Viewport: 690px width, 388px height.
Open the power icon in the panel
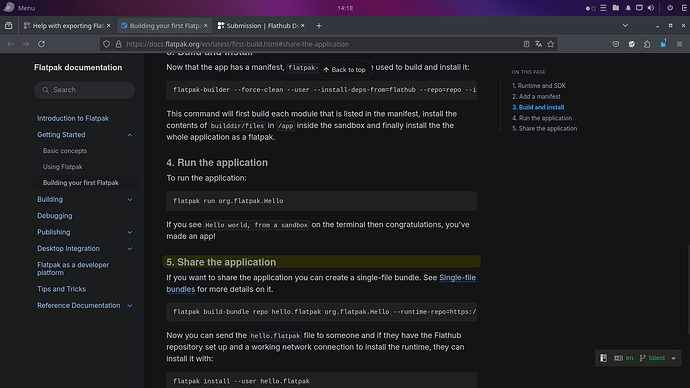(670, 8)
